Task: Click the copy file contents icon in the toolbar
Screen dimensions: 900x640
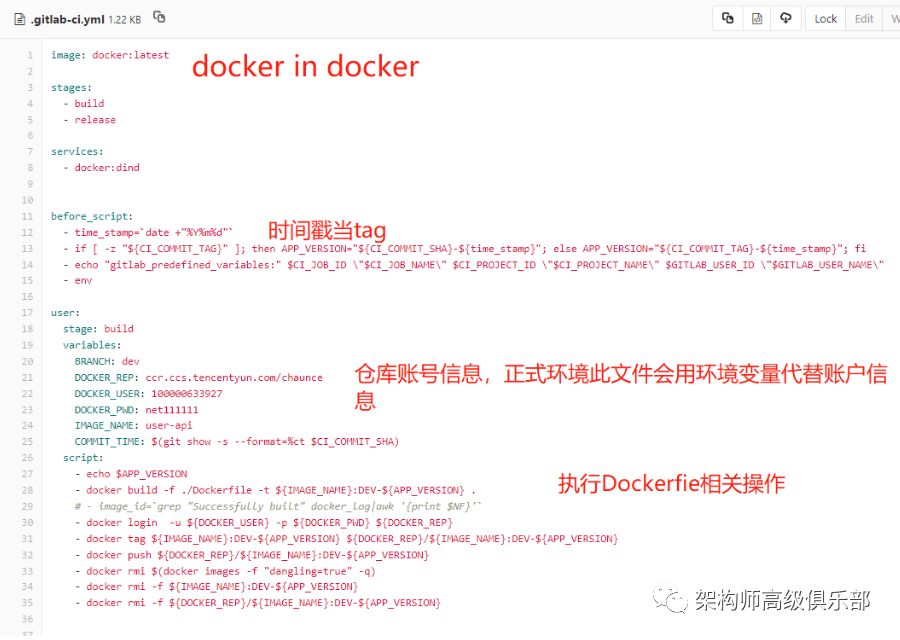Action: (x=728, y=17)
